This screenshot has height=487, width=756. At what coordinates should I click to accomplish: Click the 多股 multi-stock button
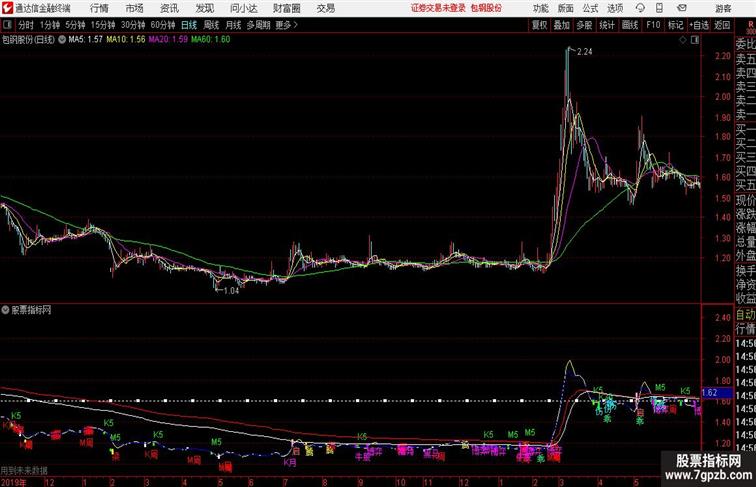pos(584,25)
